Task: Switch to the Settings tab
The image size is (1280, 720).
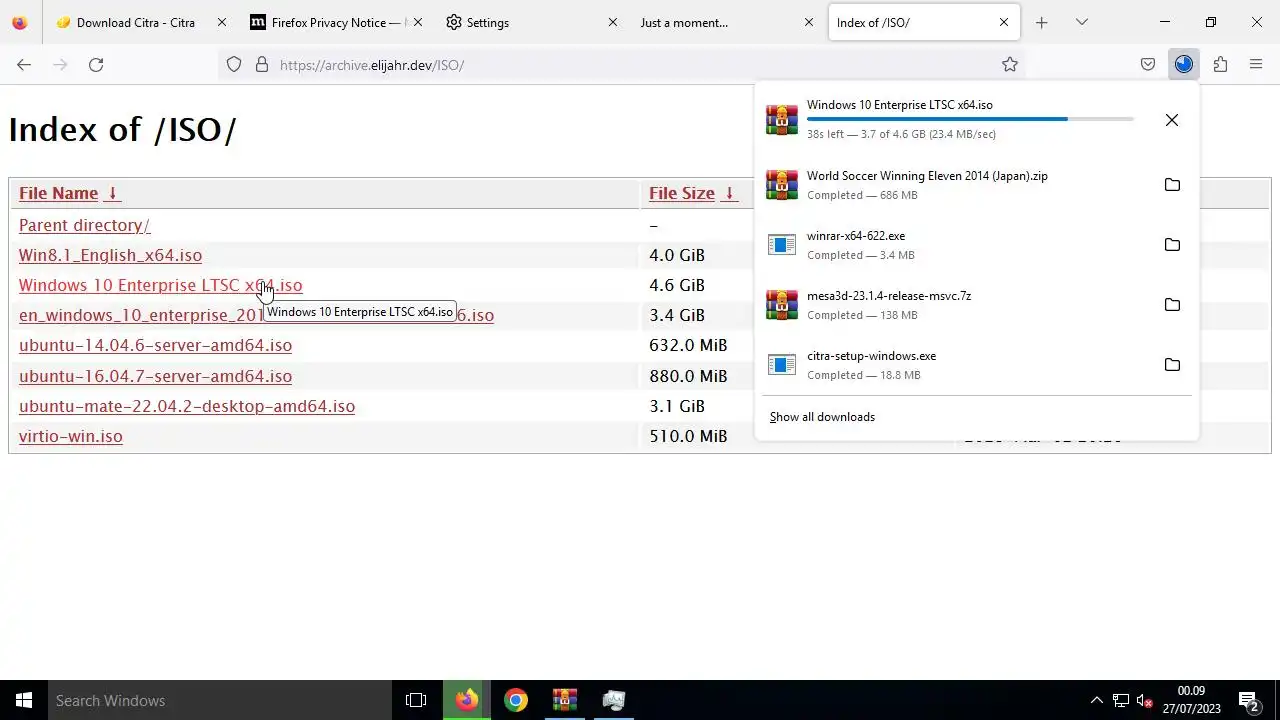Action: 532,22
